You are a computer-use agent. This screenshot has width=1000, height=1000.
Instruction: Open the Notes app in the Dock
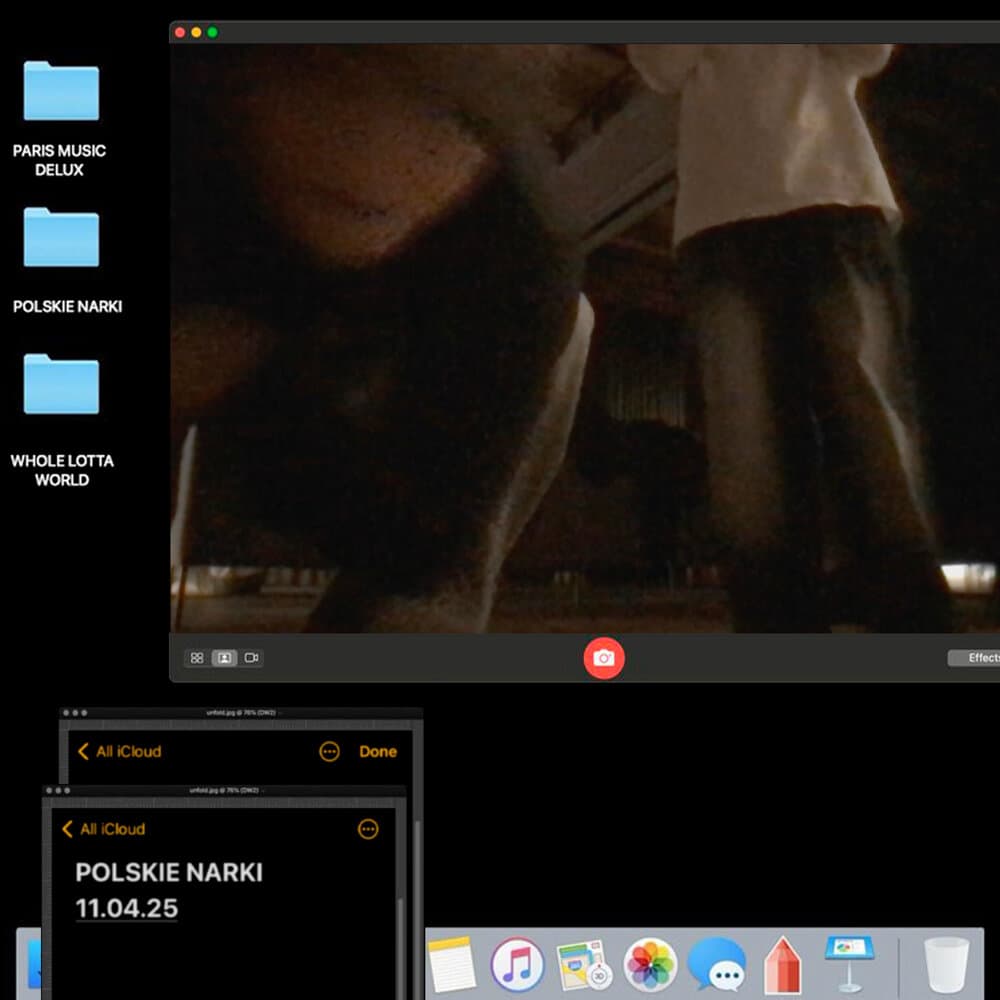coord(452,964)
